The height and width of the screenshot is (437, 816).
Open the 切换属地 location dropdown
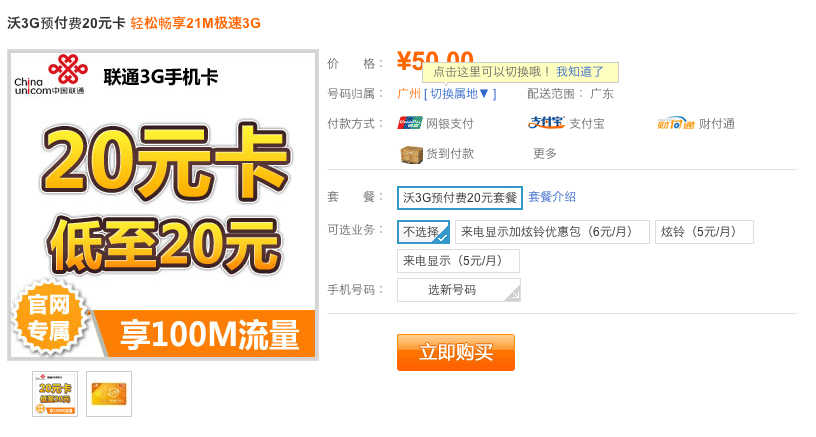(x=460, y=94)
